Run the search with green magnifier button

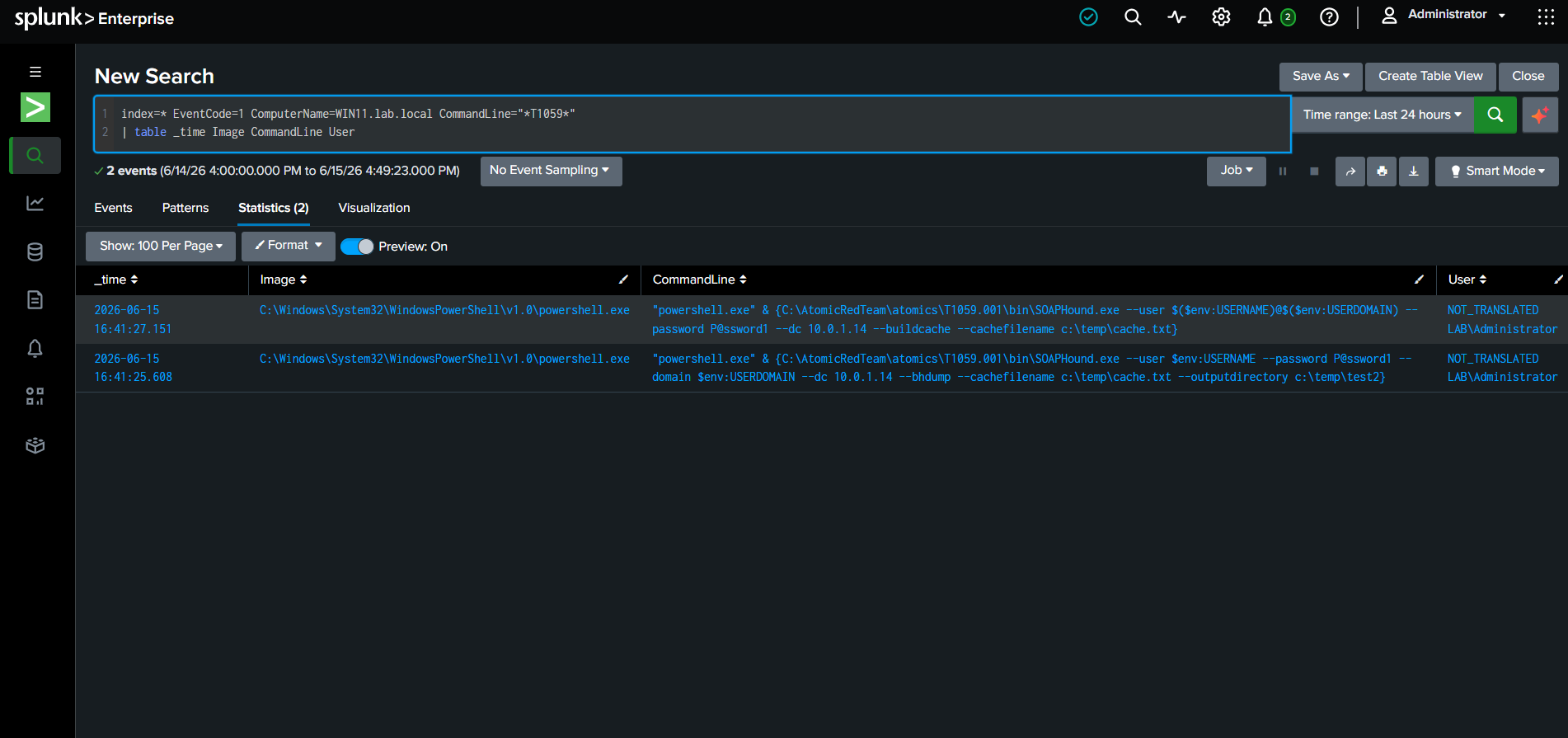pyautogui.click(x=1495, y=115)
